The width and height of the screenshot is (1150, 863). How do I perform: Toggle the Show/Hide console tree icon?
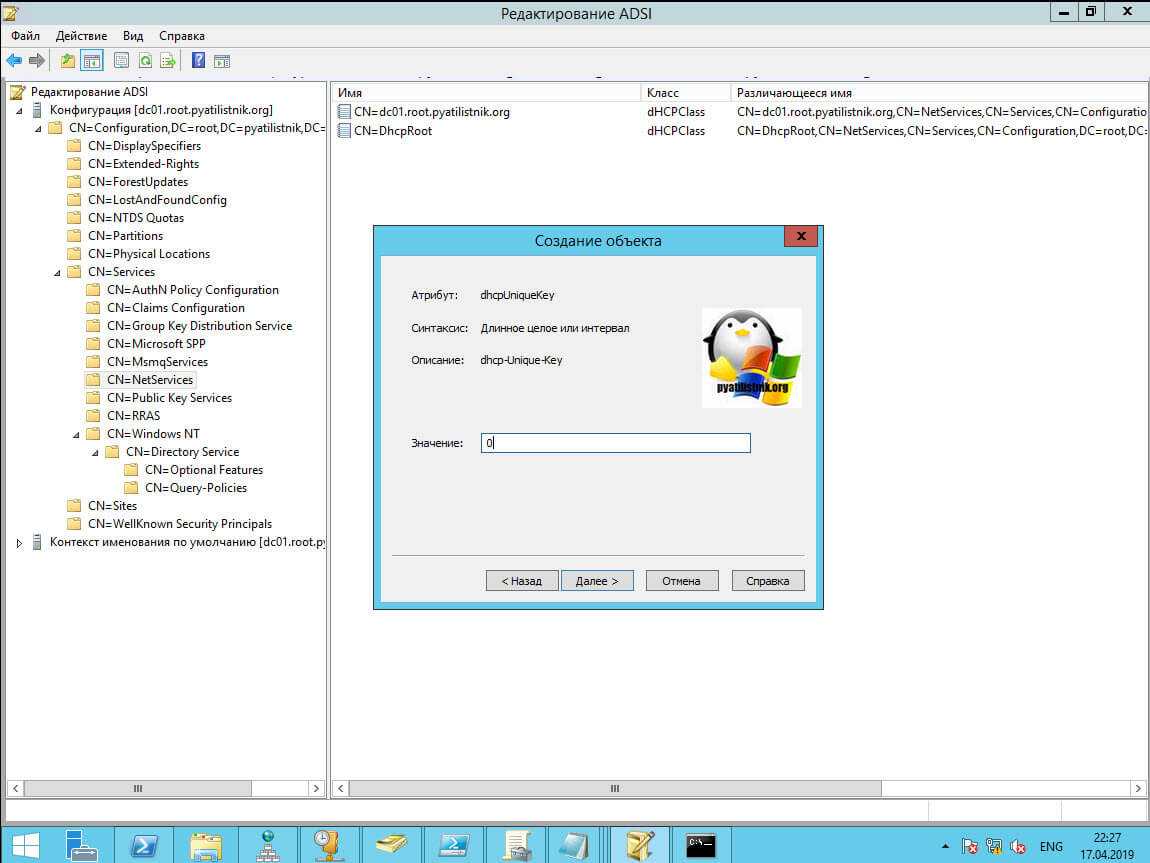(x=92, y=61)
